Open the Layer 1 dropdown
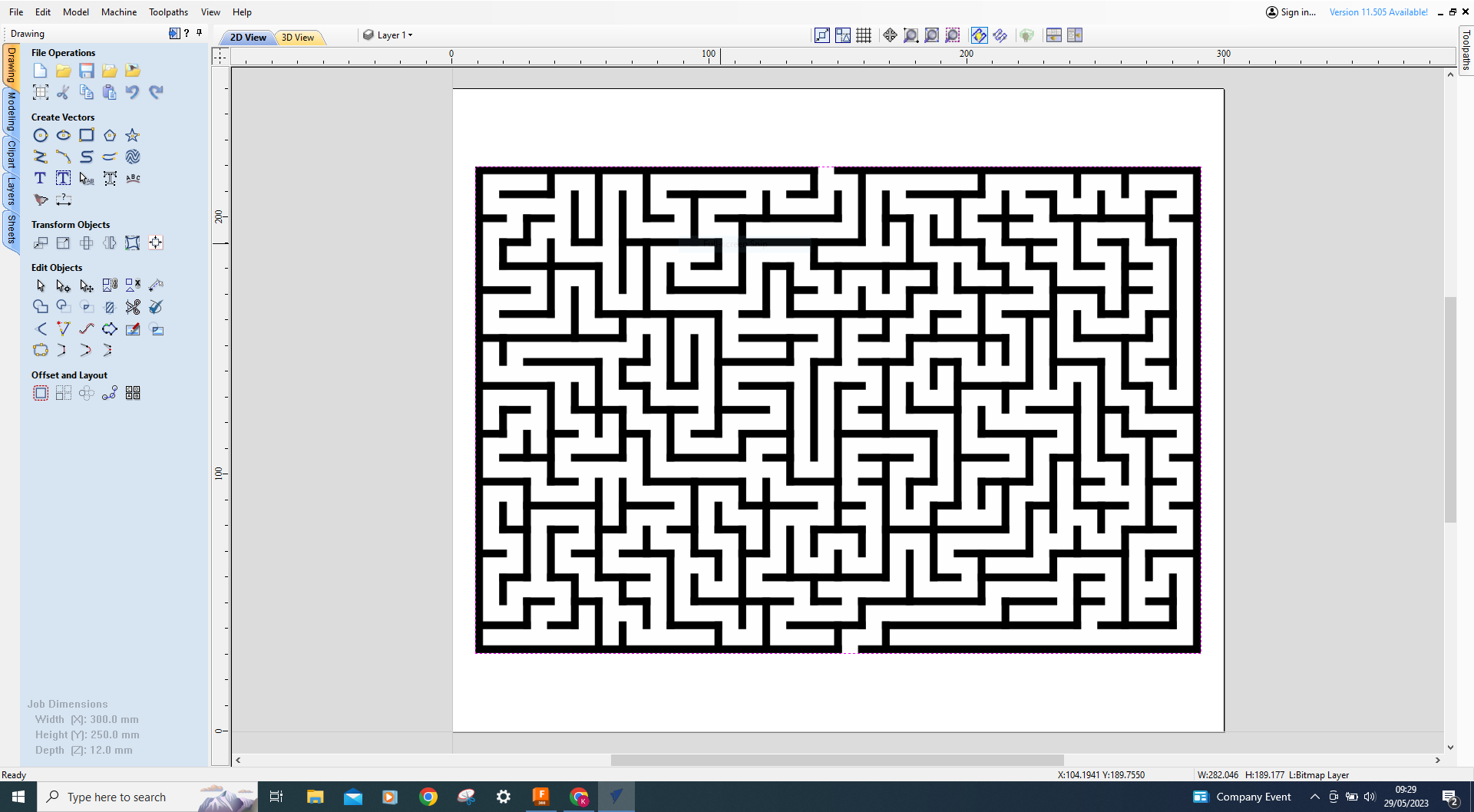 pyautogui.click(x=393, y=35)
